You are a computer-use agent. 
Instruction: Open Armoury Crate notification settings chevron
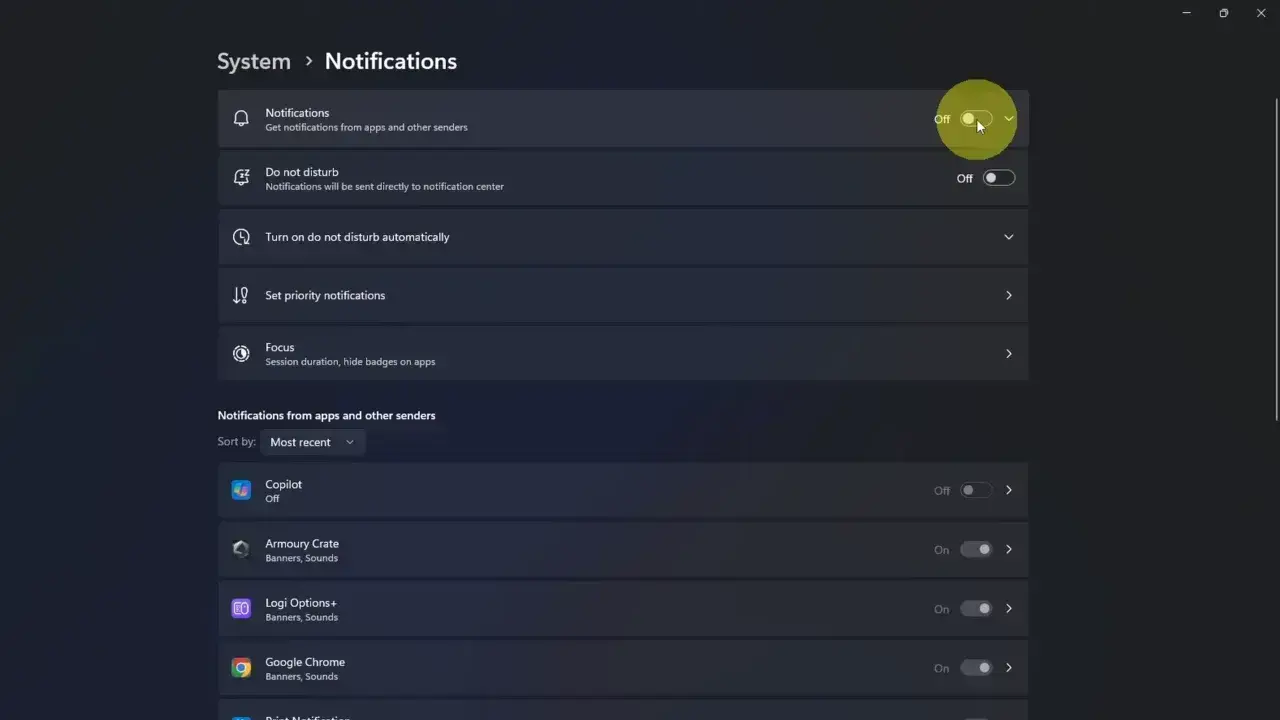(x=1008, y=549)
